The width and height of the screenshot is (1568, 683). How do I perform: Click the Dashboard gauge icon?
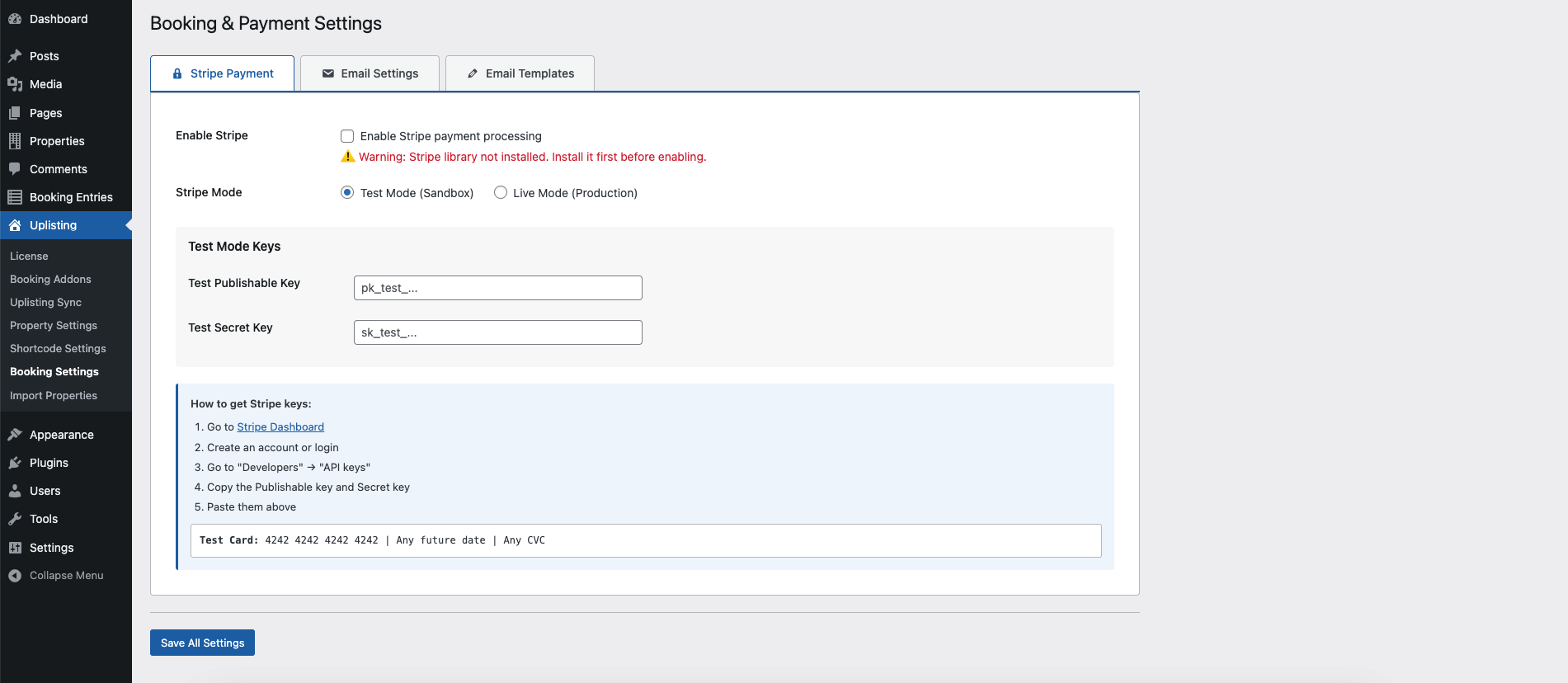coord(15,19)
